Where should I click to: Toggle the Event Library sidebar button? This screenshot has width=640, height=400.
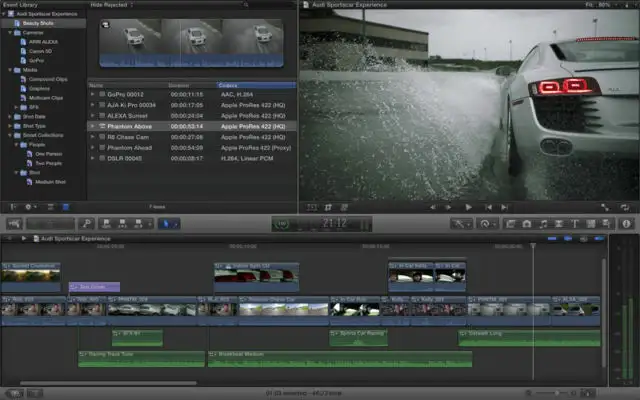click(14, 207)
